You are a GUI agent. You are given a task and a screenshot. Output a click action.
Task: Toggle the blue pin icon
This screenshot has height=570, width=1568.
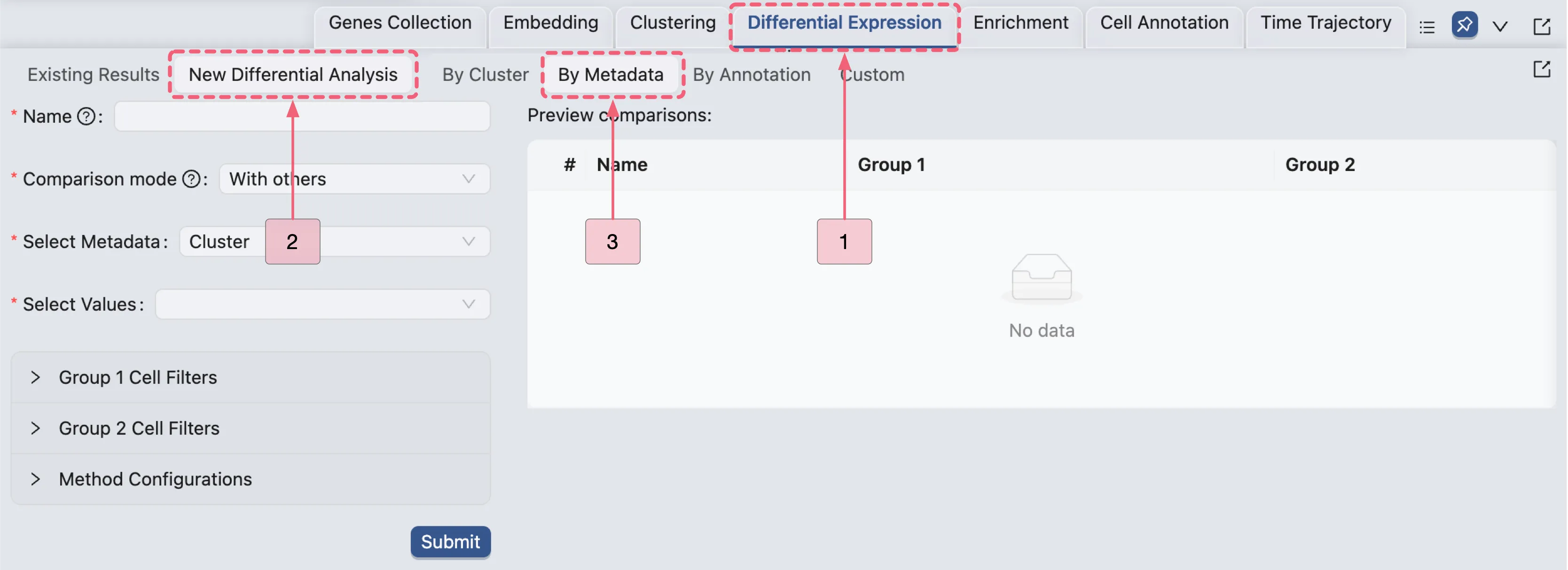(1465, 25)
